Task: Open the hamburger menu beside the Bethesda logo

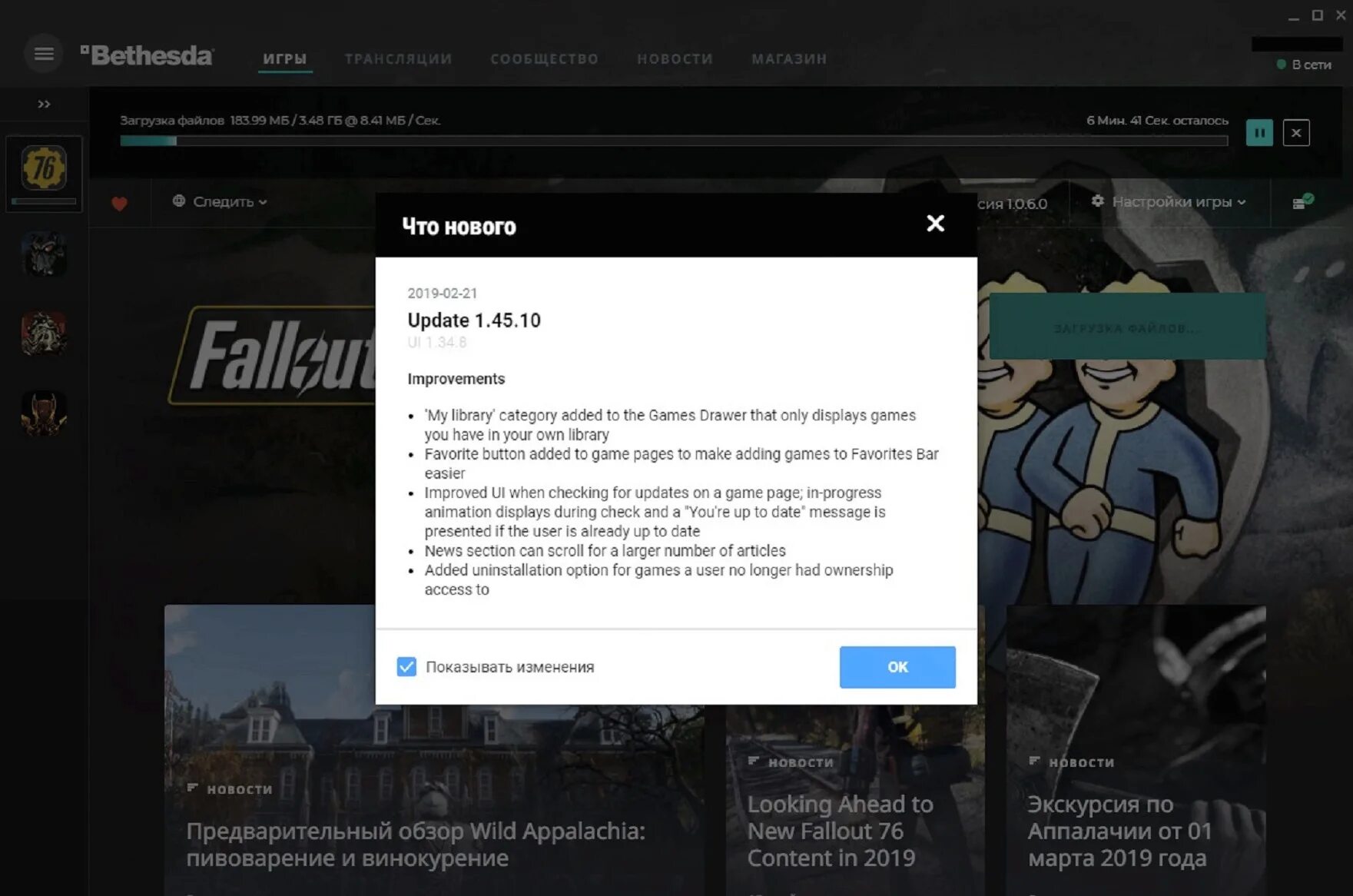Action: pyautogui.click(x=43, y=54)
